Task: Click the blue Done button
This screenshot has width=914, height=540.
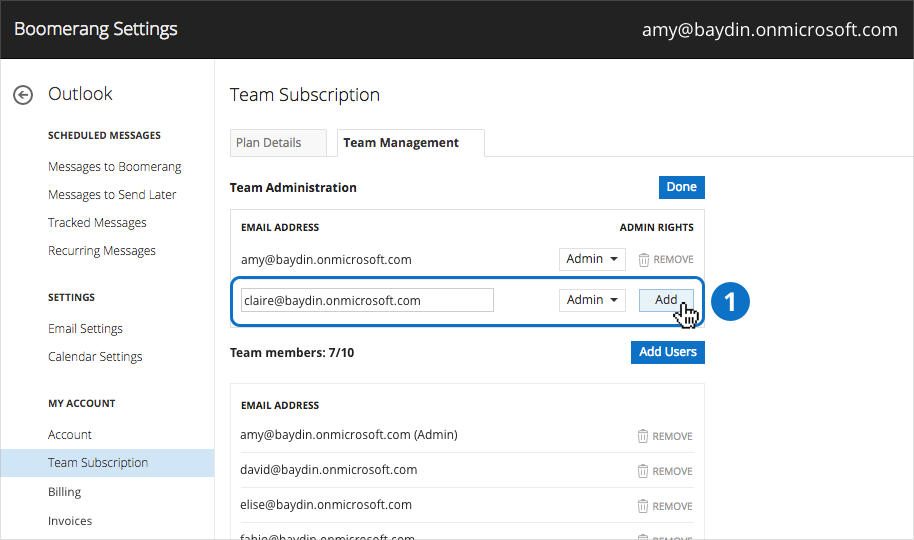Action: tap(681, 187)
